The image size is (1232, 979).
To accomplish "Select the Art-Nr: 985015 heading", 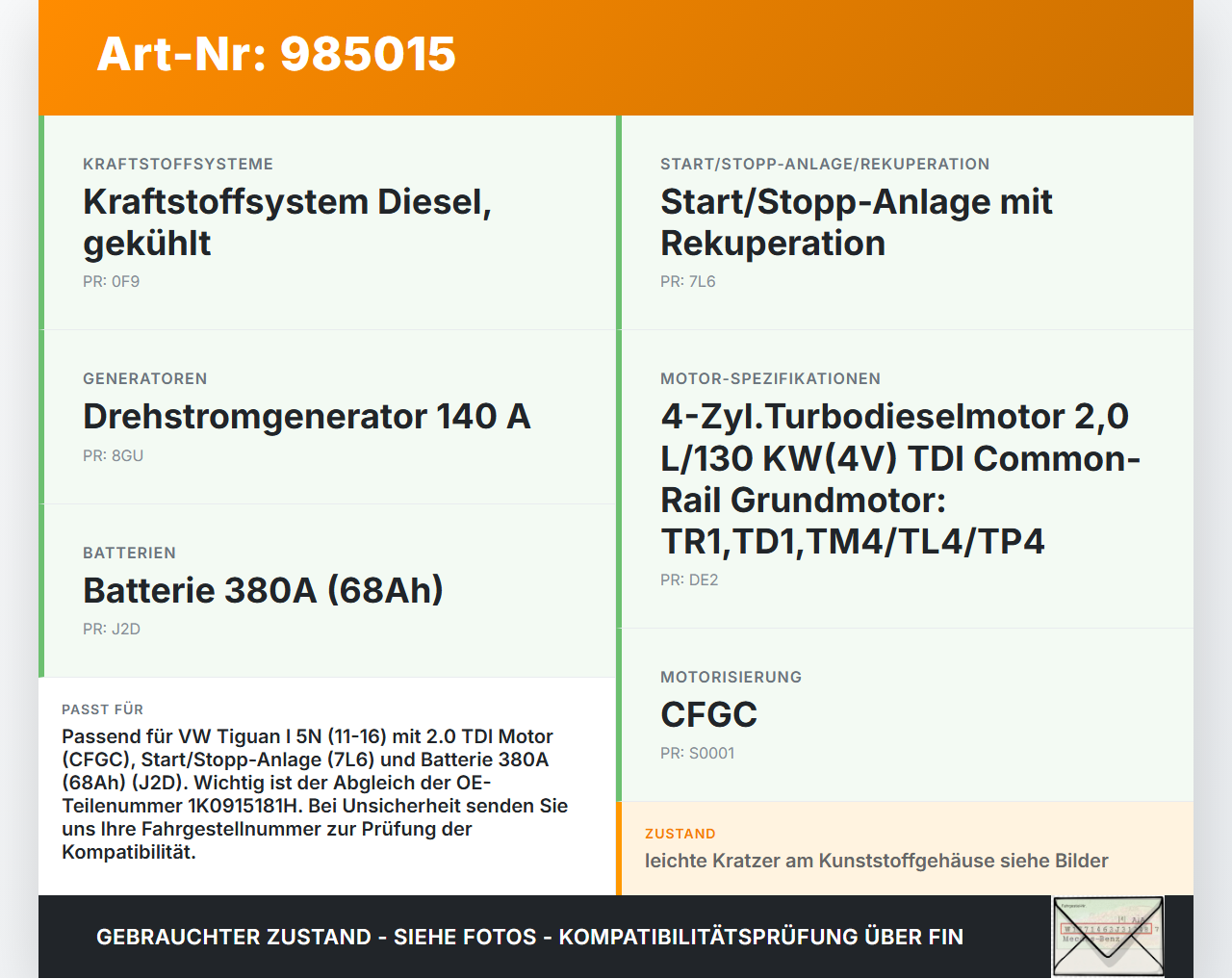I will [276, 56].
